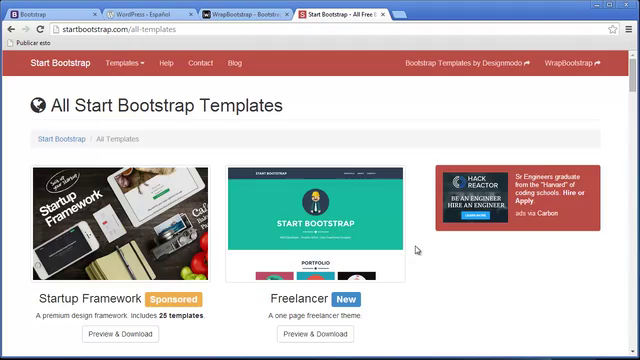Image resolution: width=640 pixels, height=360 pixels.
Task: Click the Start Bootstrap tab favicon
Action: (x=302, y=14)
